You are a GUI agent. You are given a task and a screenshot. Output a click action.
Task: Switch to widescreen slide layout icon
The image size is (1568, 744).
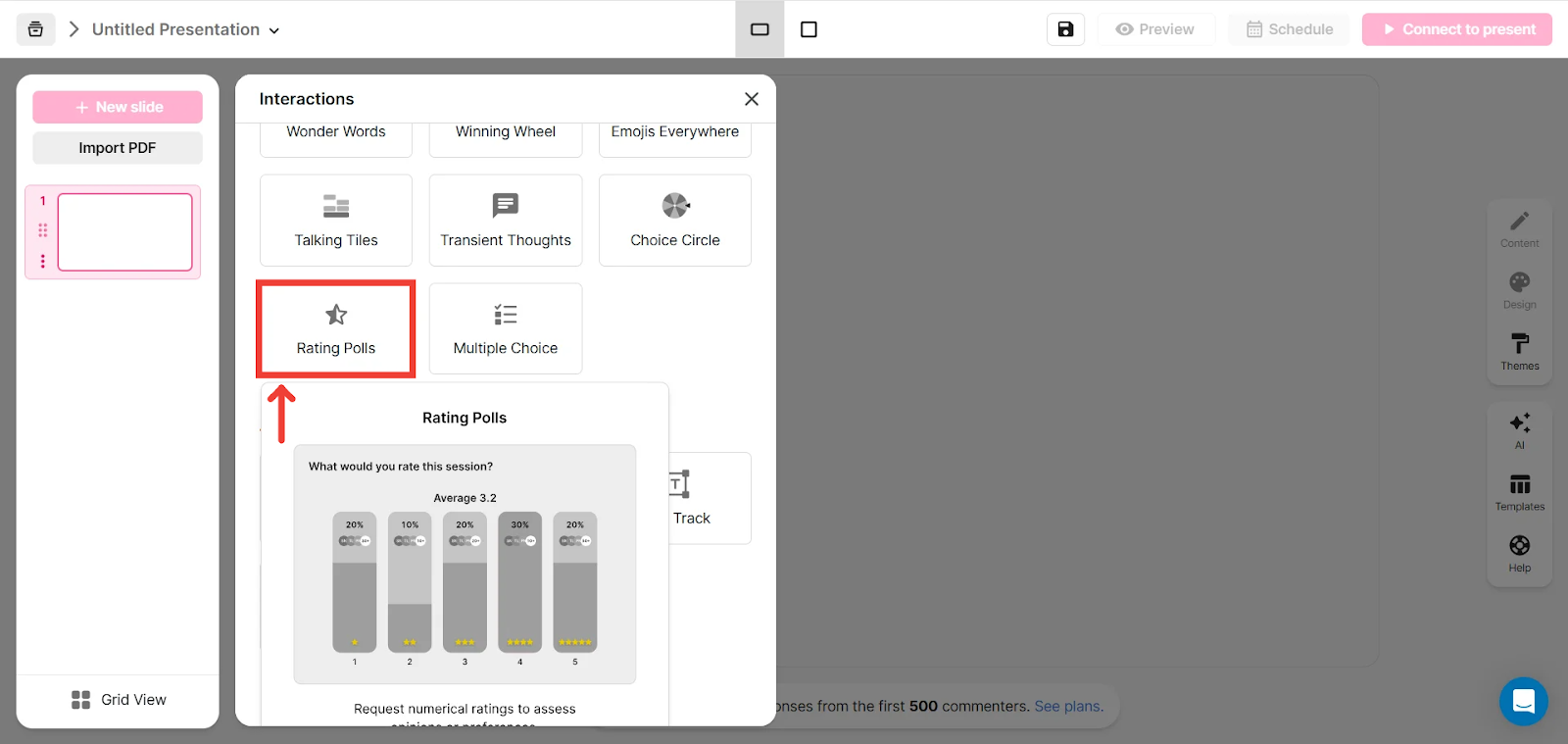[759, 29]
